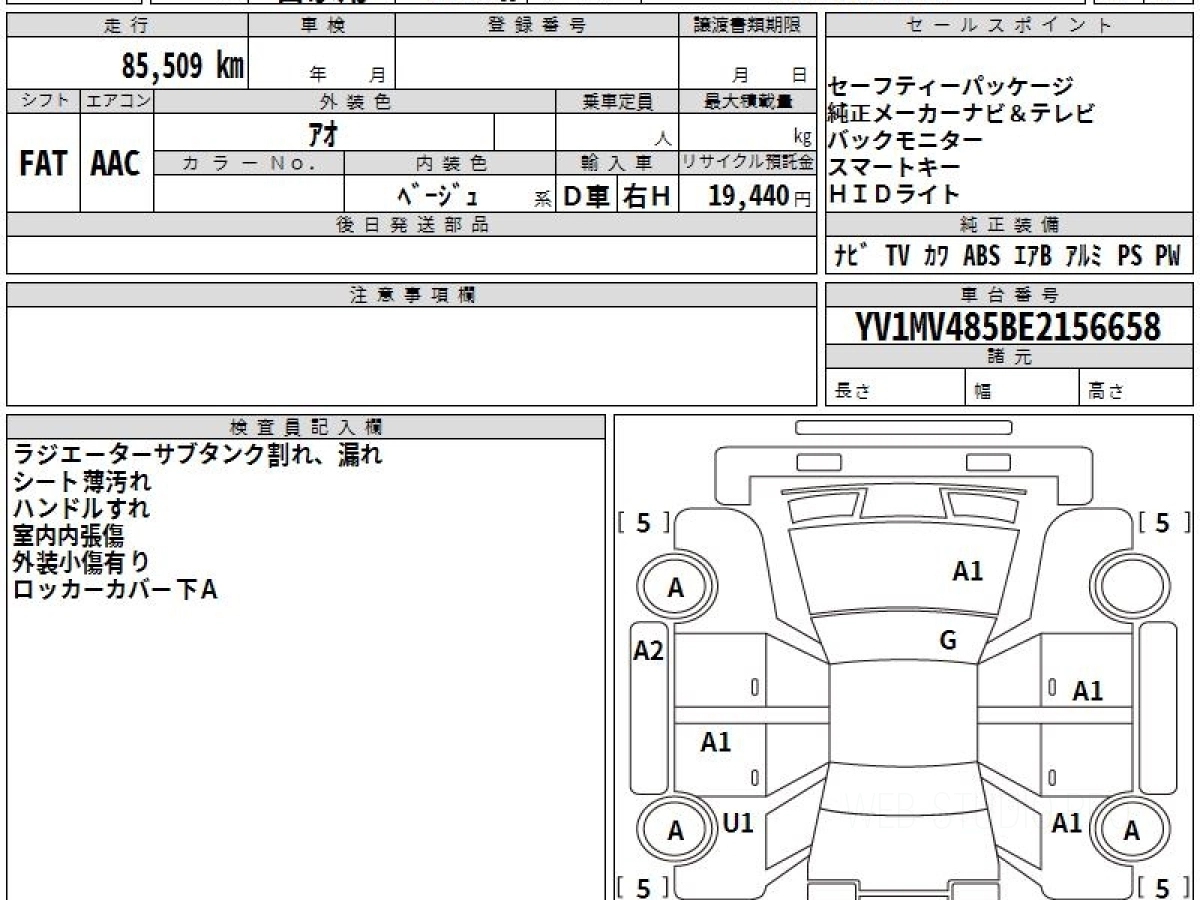The width and height of the screenshot is (1200, 900).
Task: Click the 乗車定員 header
Action: [617, 101]
